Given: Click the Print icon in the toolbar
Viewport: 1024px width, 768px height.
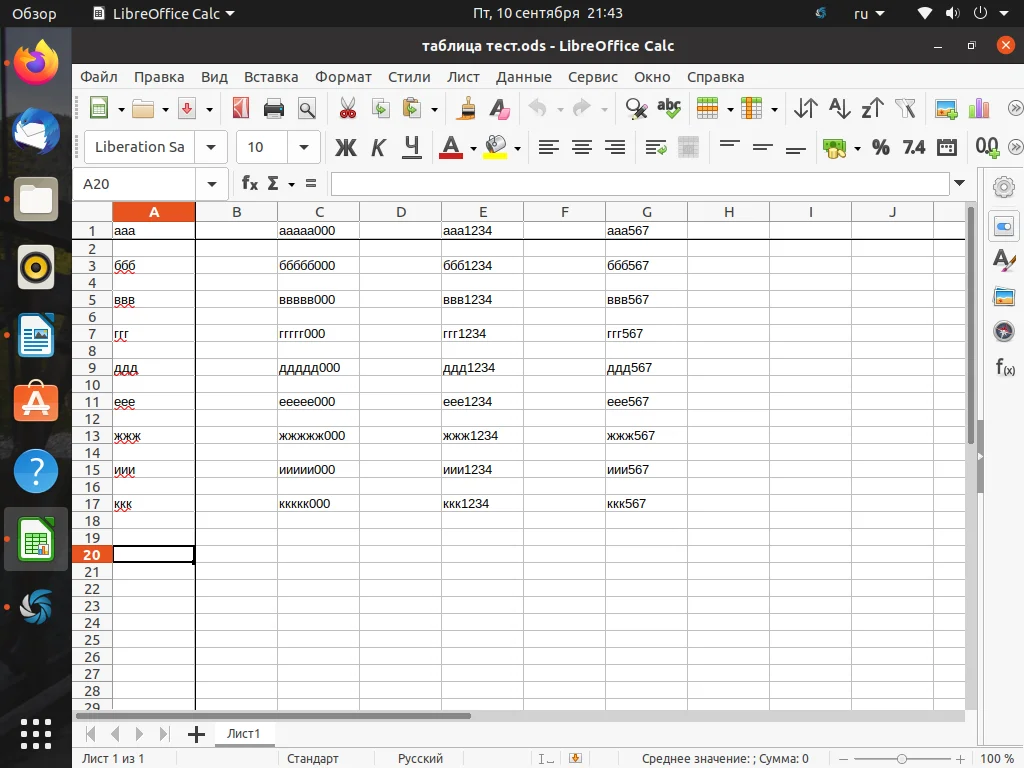Looking at the screenshot, I should pos(273,108).
